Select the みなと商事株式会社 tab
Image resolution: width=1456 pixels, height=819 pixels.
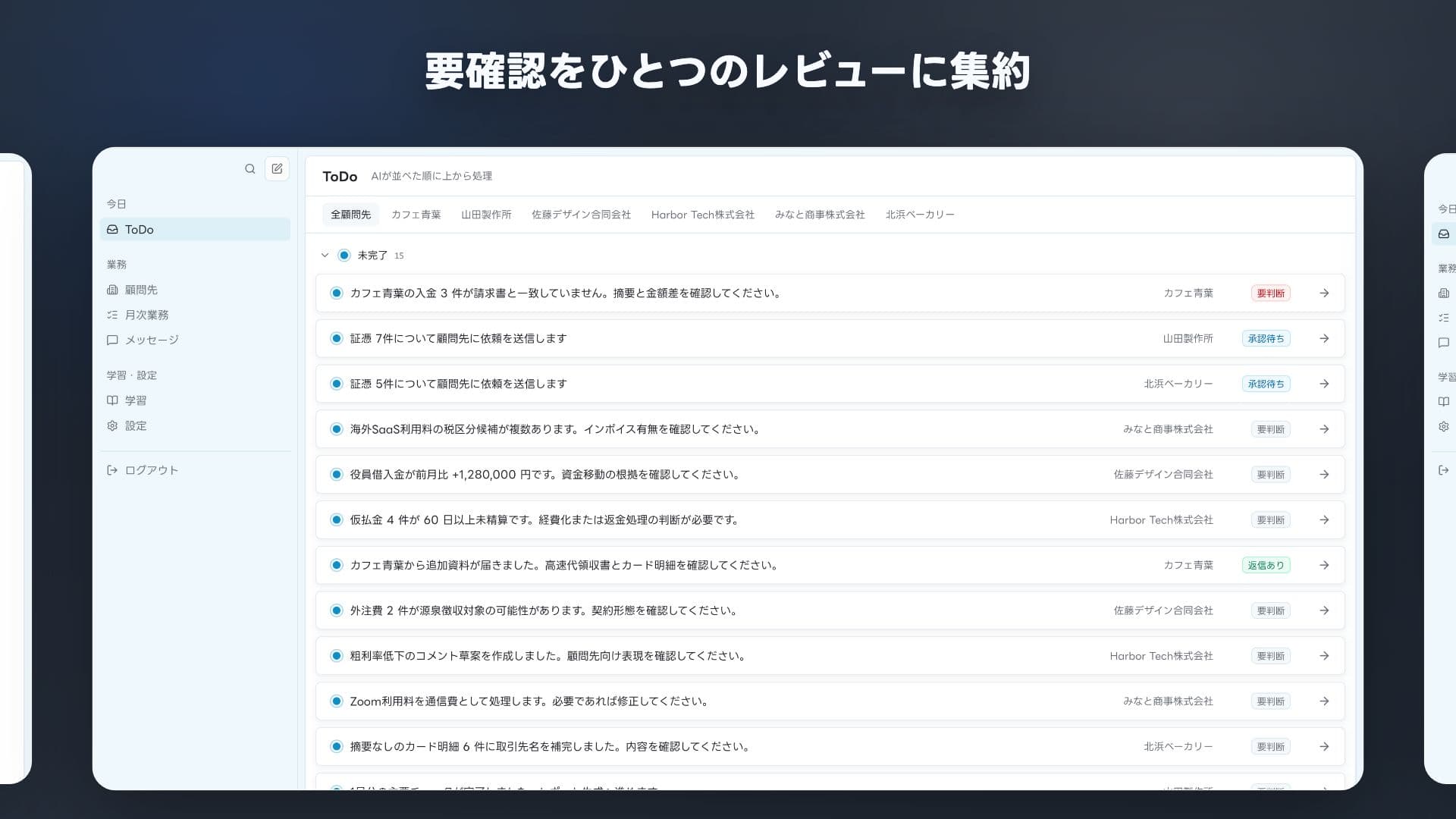pos(820,215)
